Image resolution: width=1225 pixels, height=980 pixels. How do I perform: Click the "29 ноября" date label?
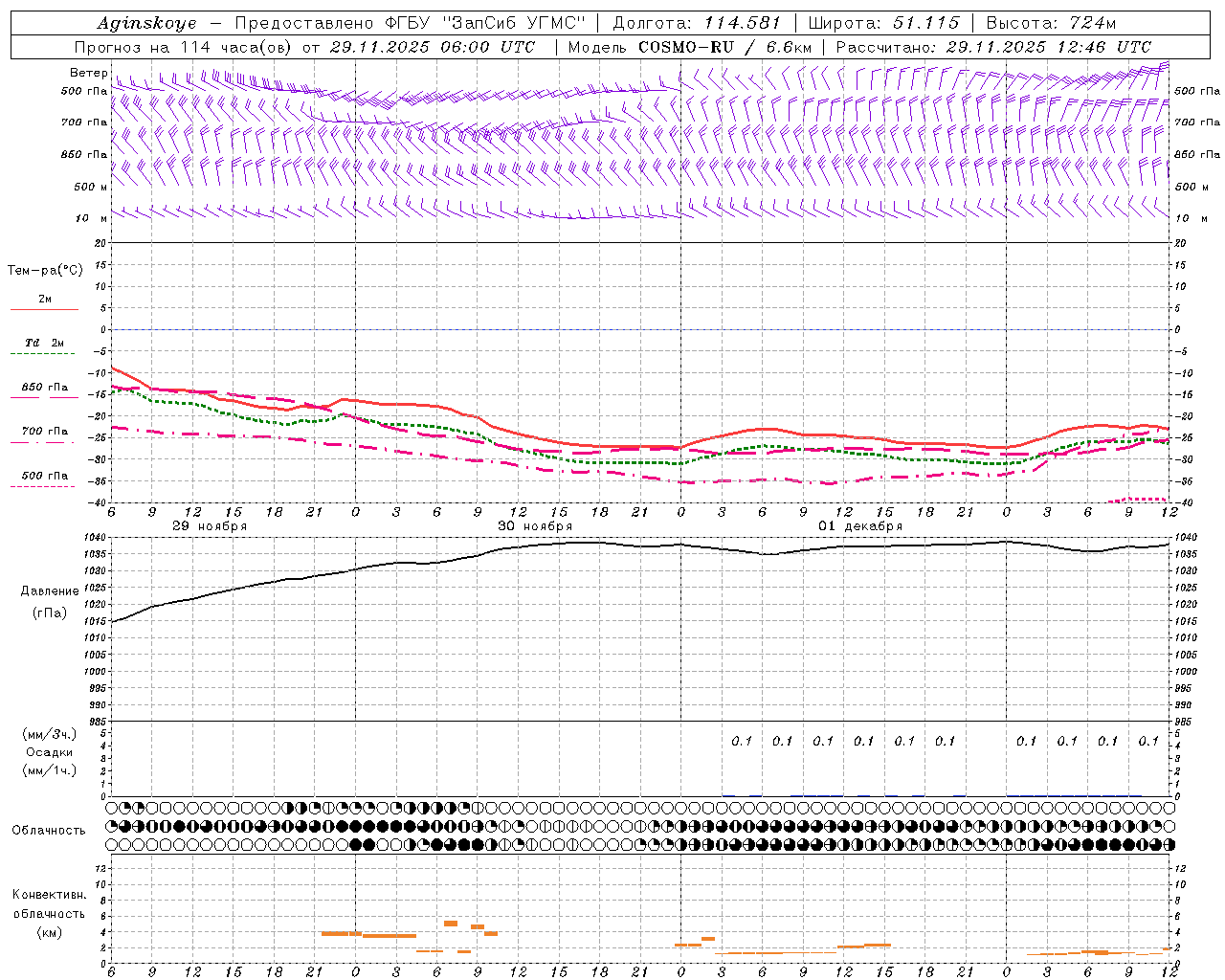point(210,526)
